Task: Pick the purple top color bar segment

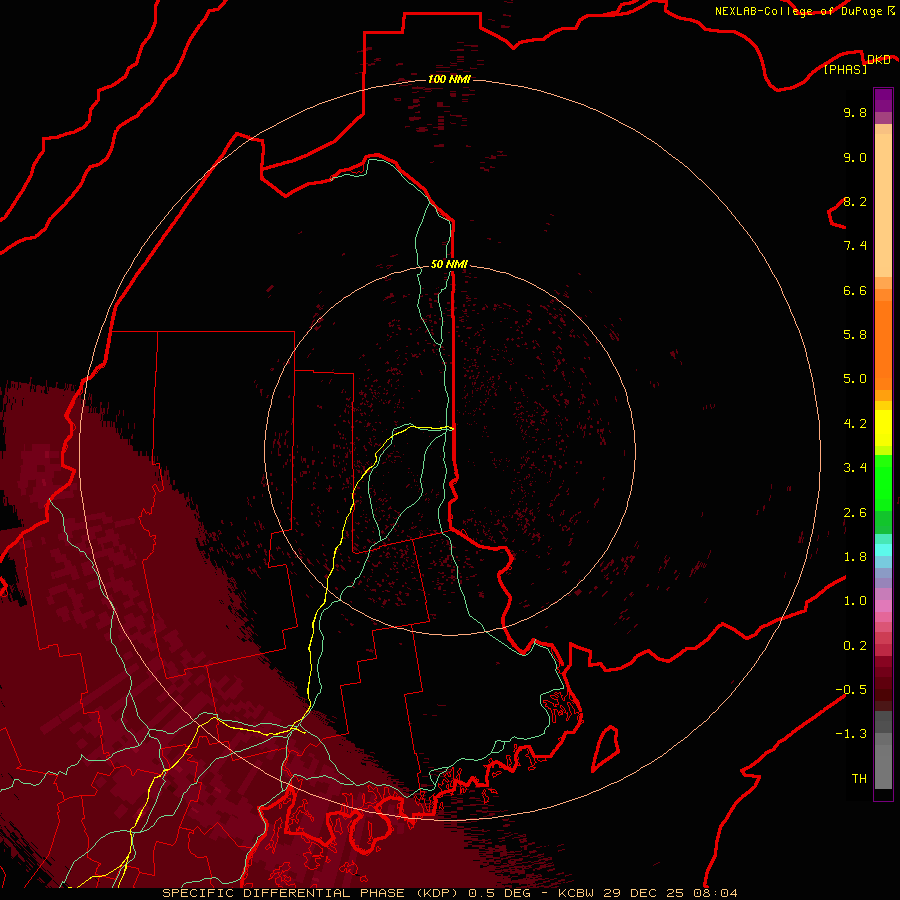Action: click(x=883, y=100)
